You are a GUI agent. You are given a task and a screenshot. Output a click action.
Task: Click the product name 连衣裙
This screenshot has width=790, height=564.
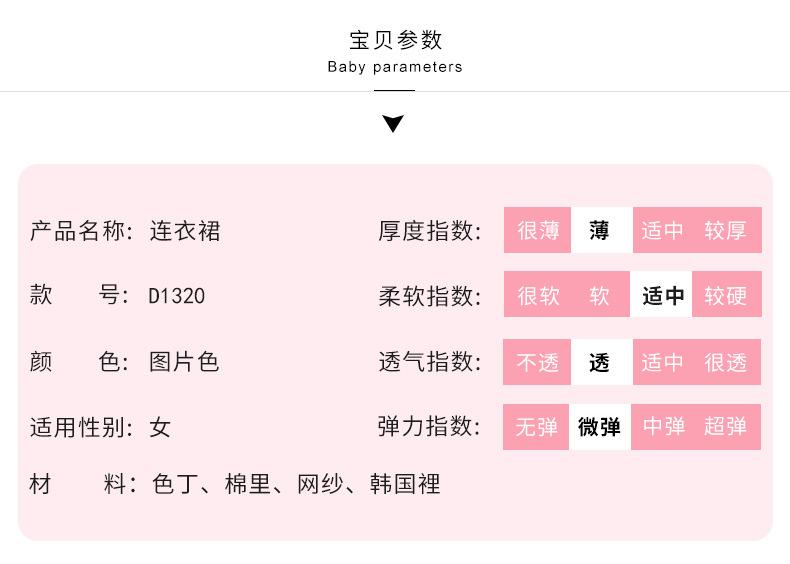click(185, 231)
